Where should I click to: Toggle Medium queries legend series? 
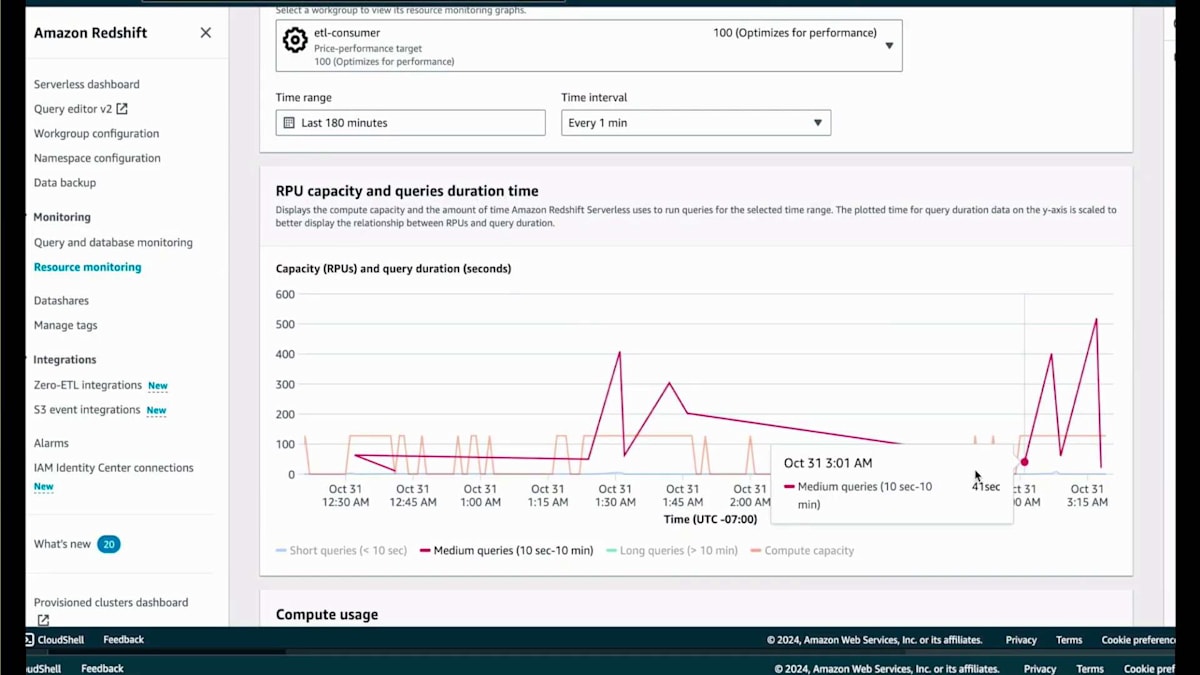507,550
